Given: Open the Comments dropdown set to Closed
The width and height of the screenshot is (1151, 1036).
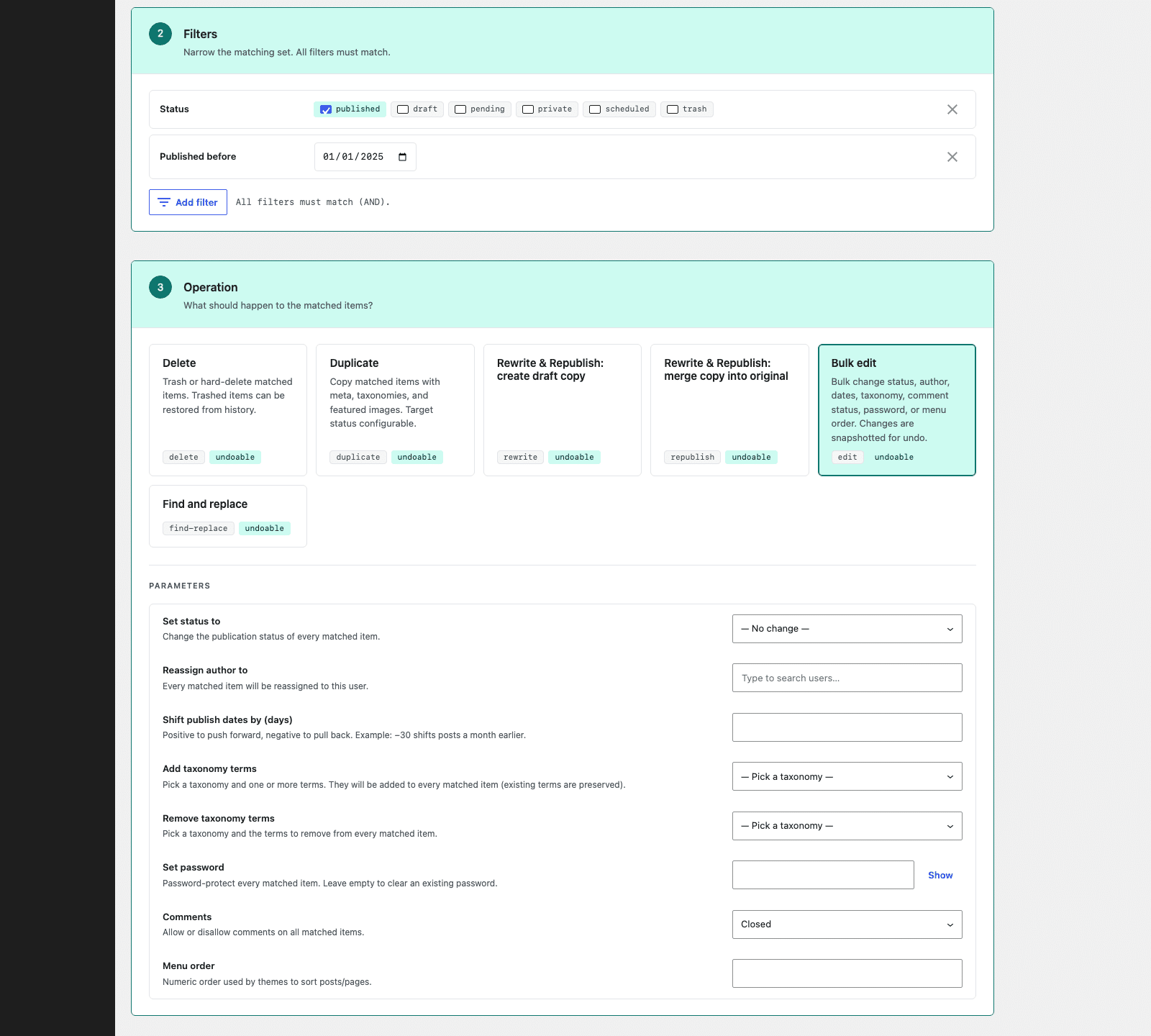Looking at the screenshot, I should coord(847,924).
